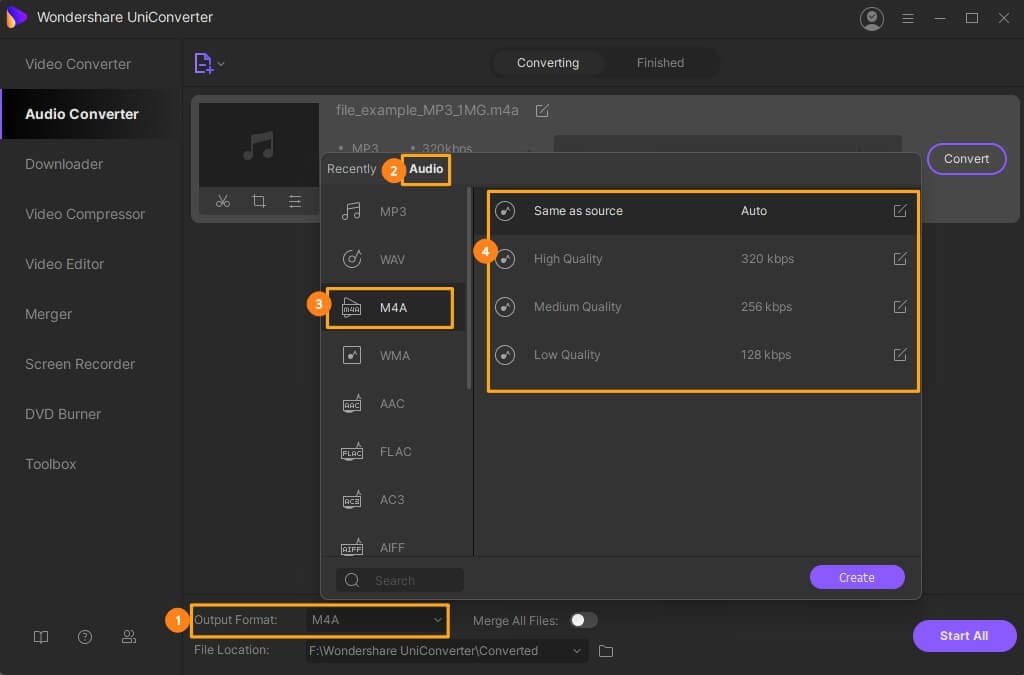Image resolution: width=1024 pixels, height=675 pixels.
Task: Open the user account icon
Action: click(871, 18)
